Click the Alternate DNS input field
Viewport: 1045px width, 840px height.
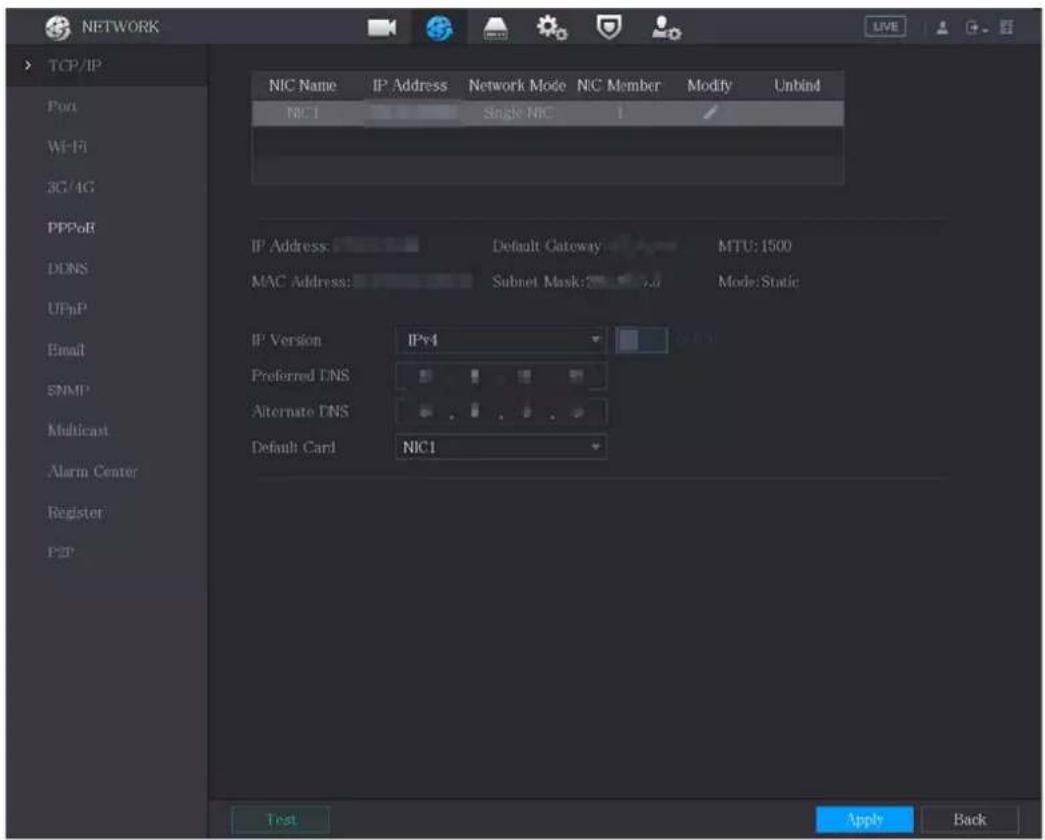tap(501, 411)
